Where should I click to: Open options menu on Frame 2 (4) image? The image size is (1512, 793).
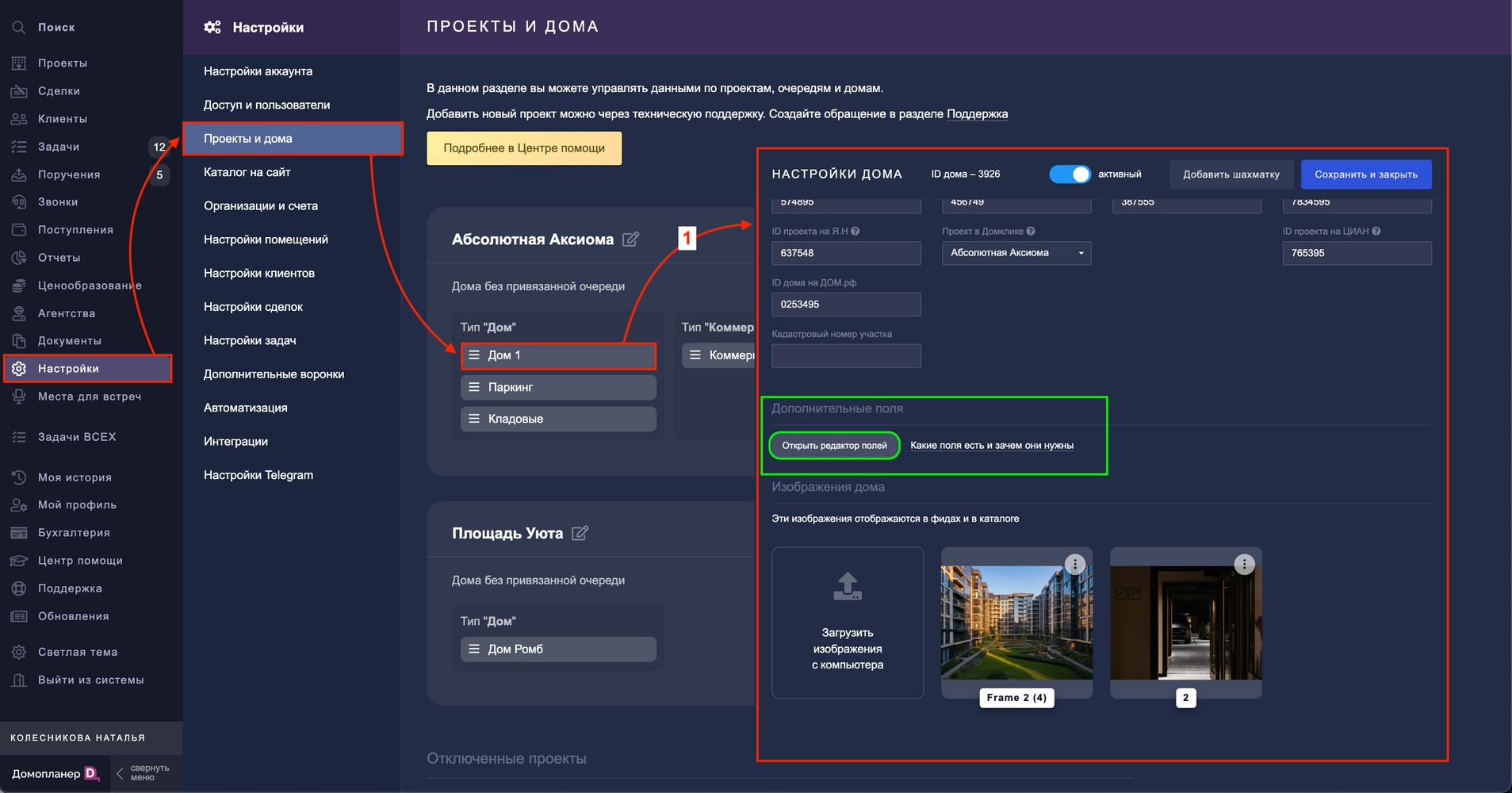tap(1074, 564)
